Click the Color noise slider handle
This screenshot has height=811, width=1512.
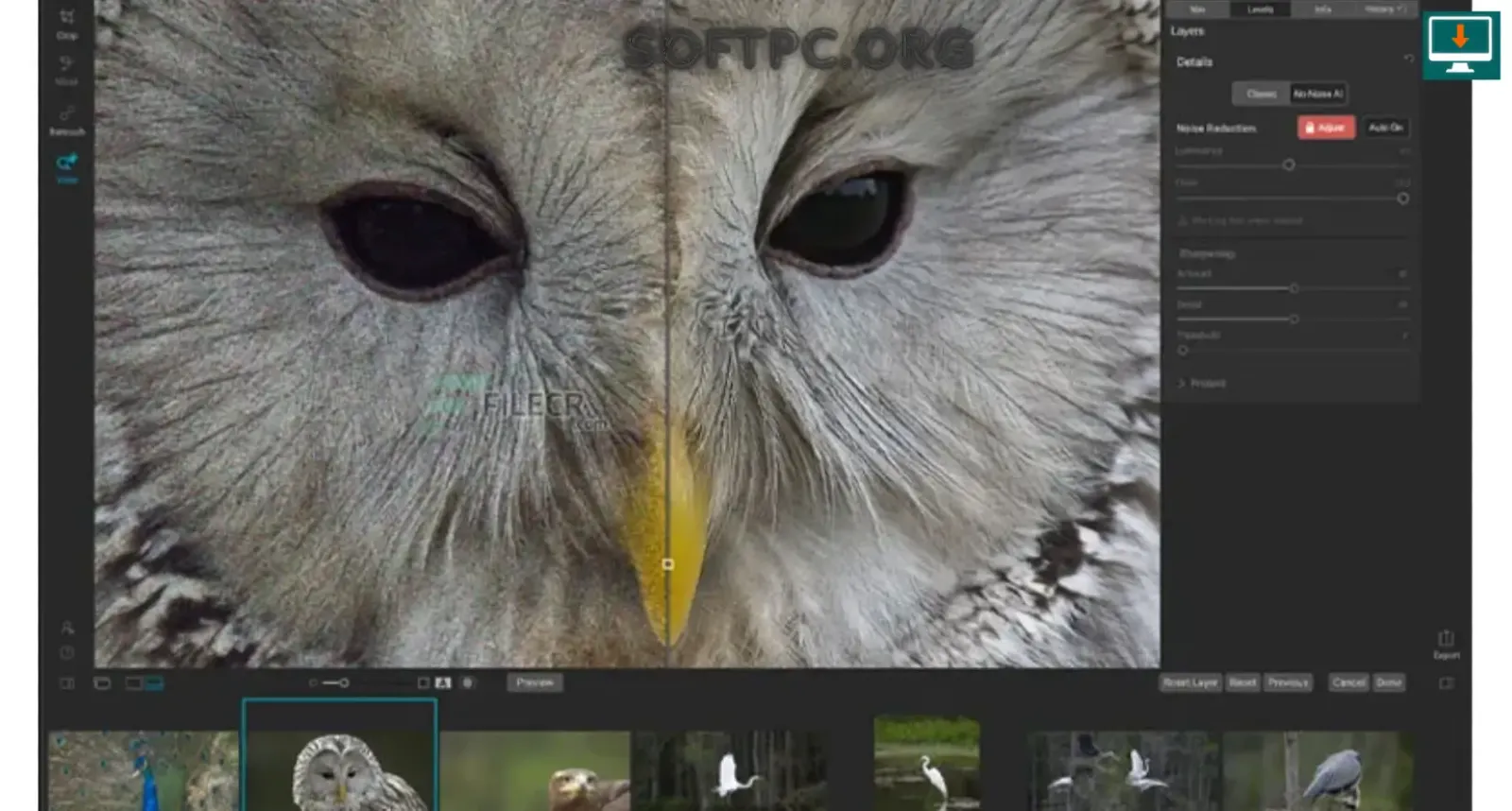click(1403, 198)
